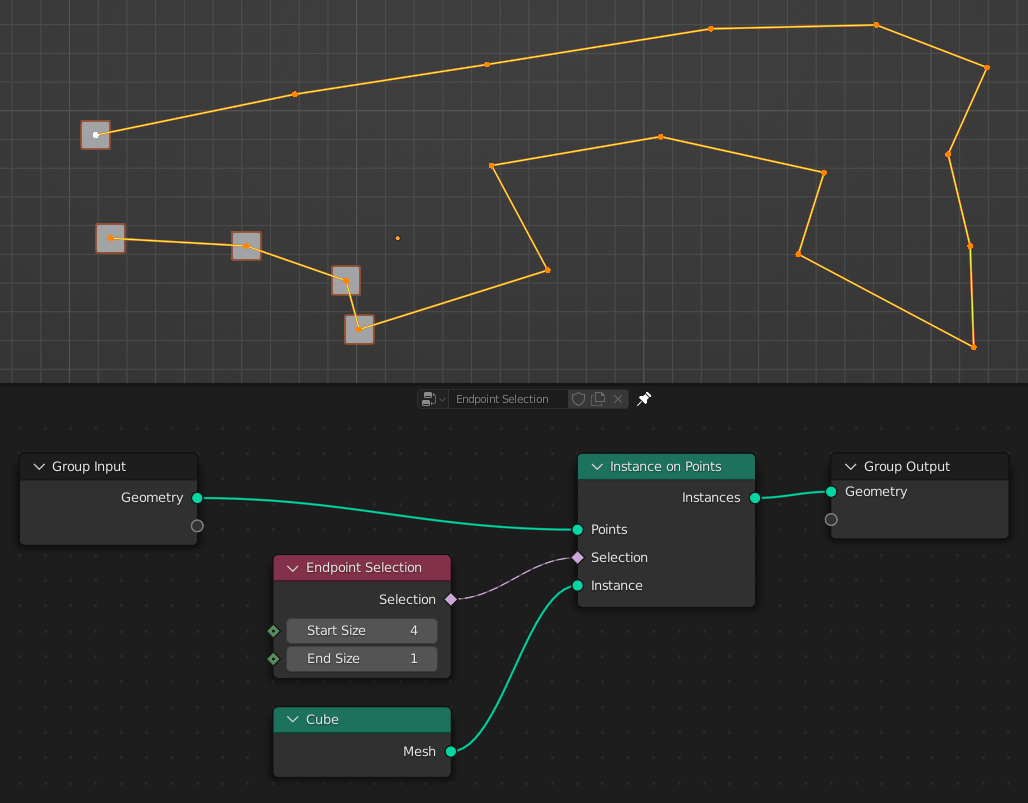Click the Start Size value slider
The width and height of the screenshot is (1028, 803).
coord(361,630)
